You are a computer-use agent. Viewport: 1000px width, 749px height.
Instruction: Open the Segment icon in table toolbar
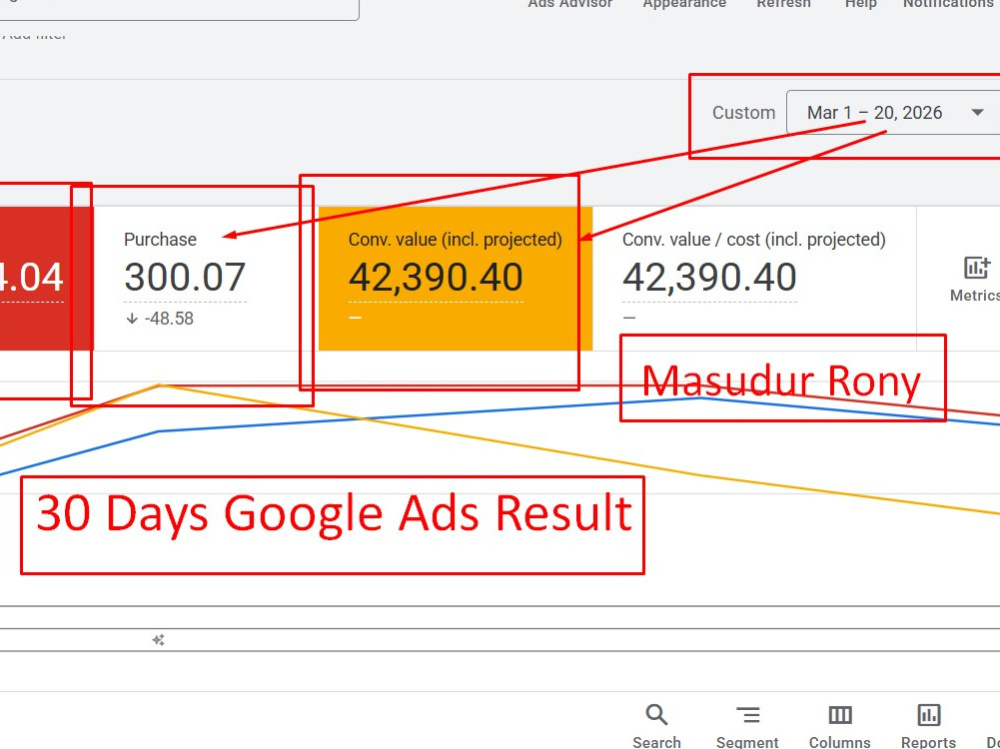pos(747,715)
